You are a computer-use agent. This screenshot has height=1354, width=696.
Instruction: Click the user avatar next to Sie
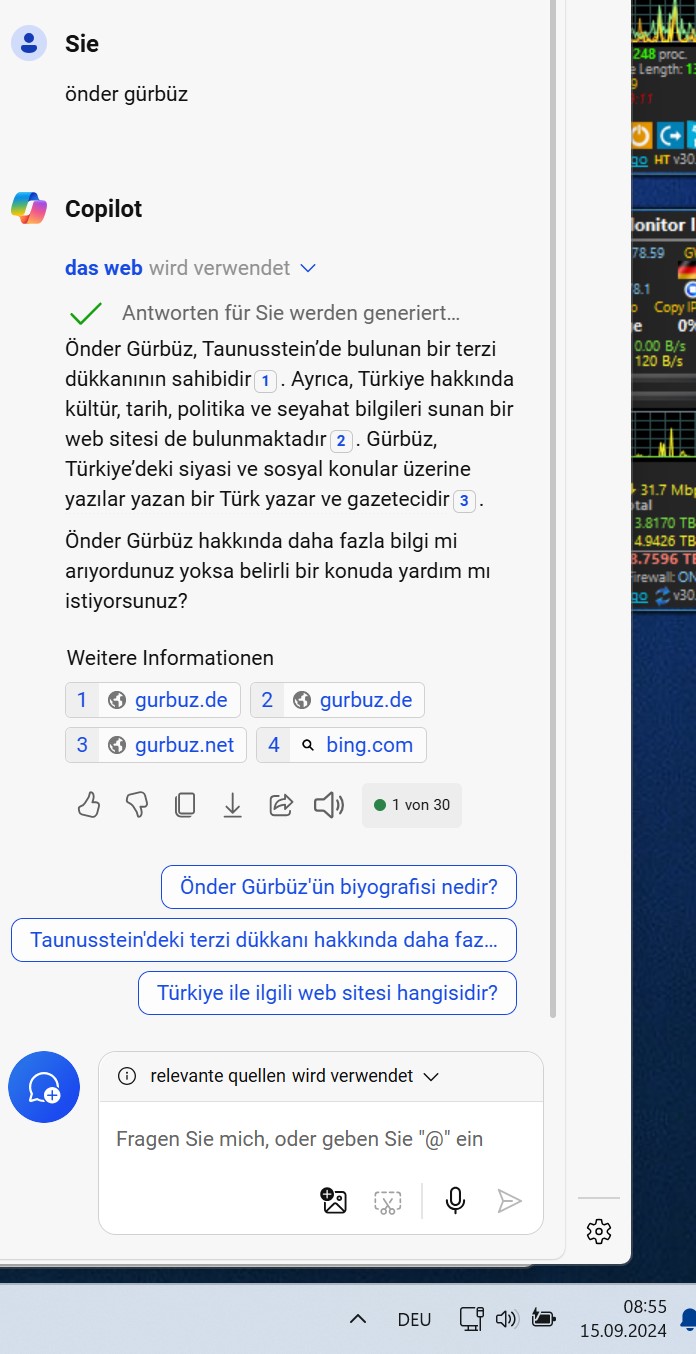click(x=29, y=43)
